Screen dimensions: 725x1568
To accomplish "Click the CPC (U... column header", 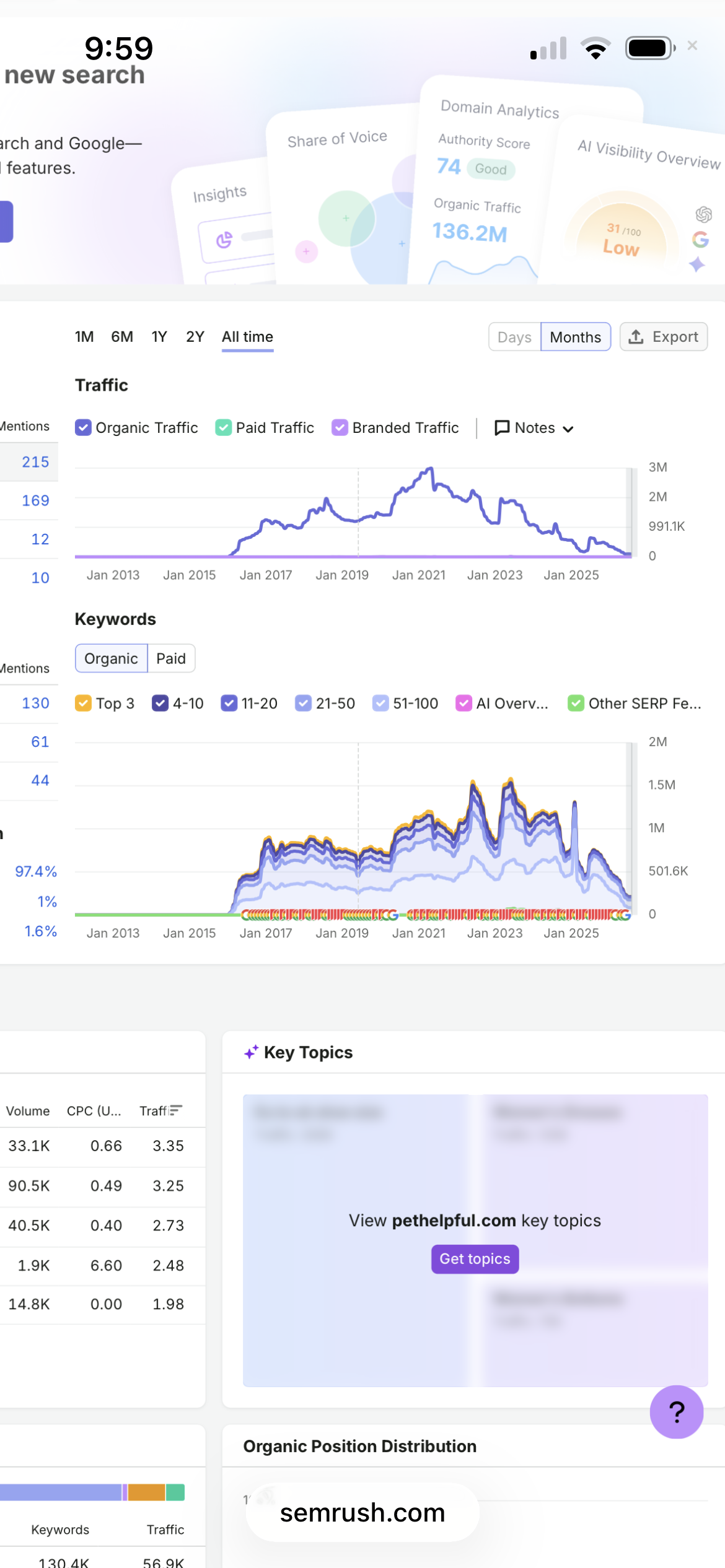I will [94, 1111].
